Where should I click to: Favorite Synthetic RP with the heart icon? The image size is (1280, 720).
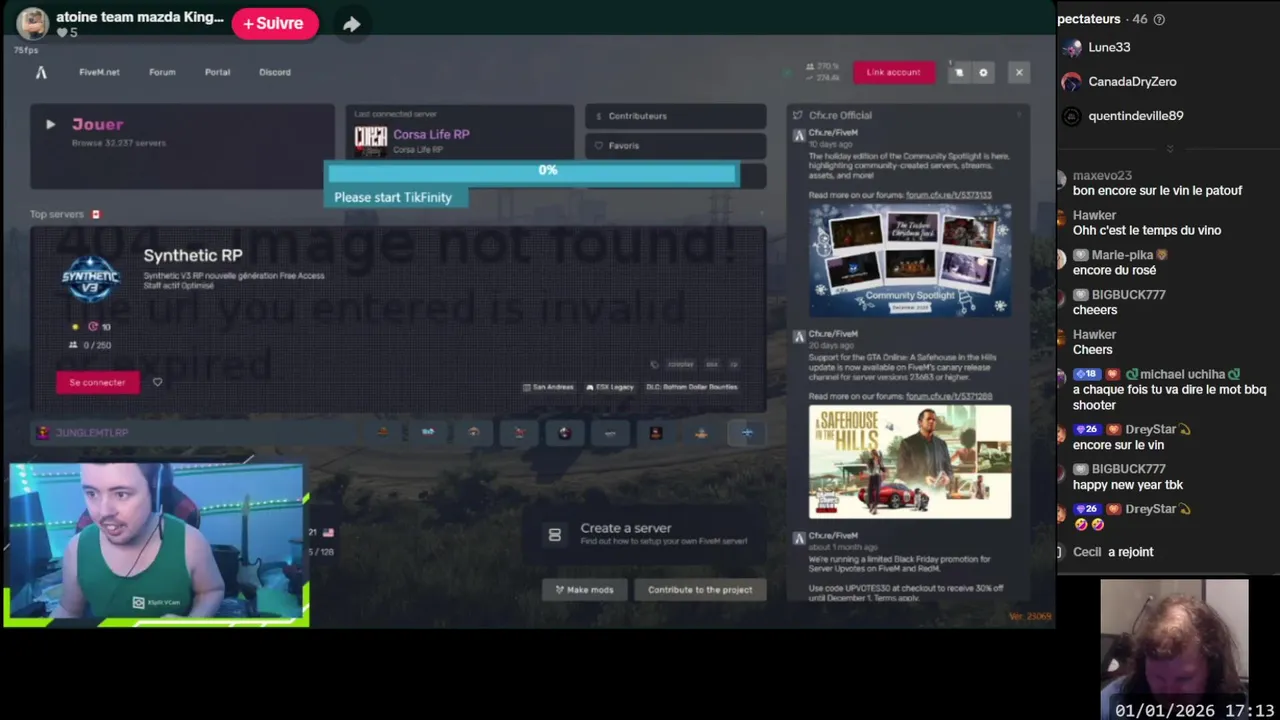157,382
